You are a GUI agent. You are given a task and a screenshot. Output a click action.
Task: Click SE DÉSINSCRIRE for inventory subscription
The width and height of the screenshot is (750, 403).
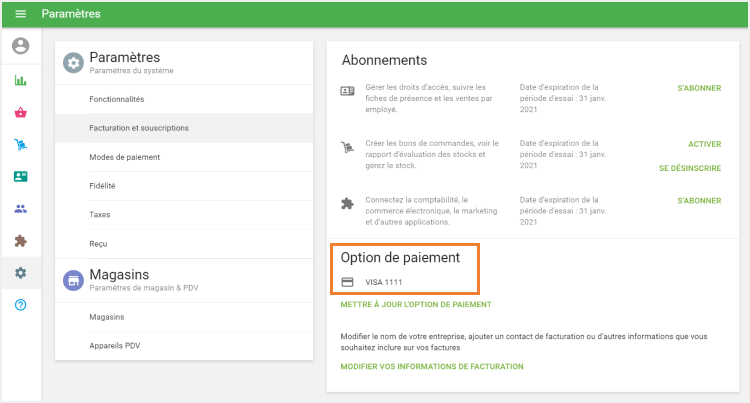click(x=690, y=168)
